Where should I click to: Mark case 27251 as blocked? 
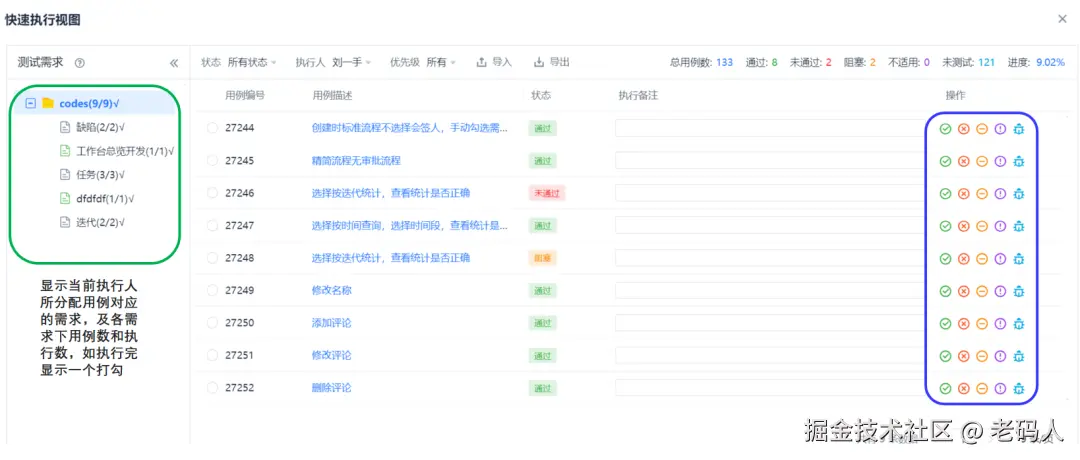(x=982, y=356)
